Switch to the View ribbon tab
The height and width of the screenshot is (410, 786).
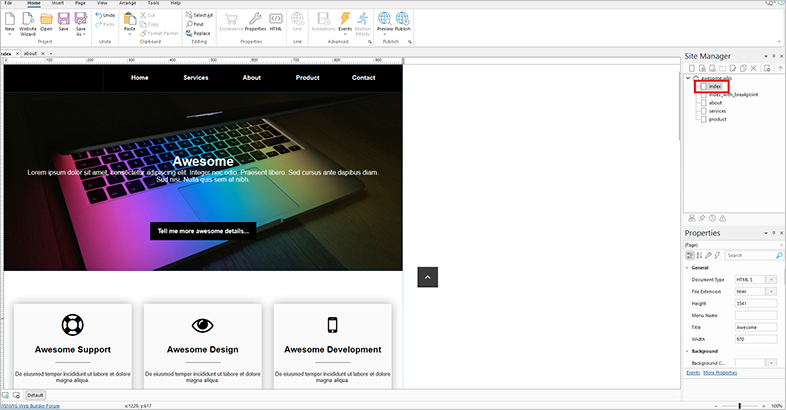click(x=102, y=3)
